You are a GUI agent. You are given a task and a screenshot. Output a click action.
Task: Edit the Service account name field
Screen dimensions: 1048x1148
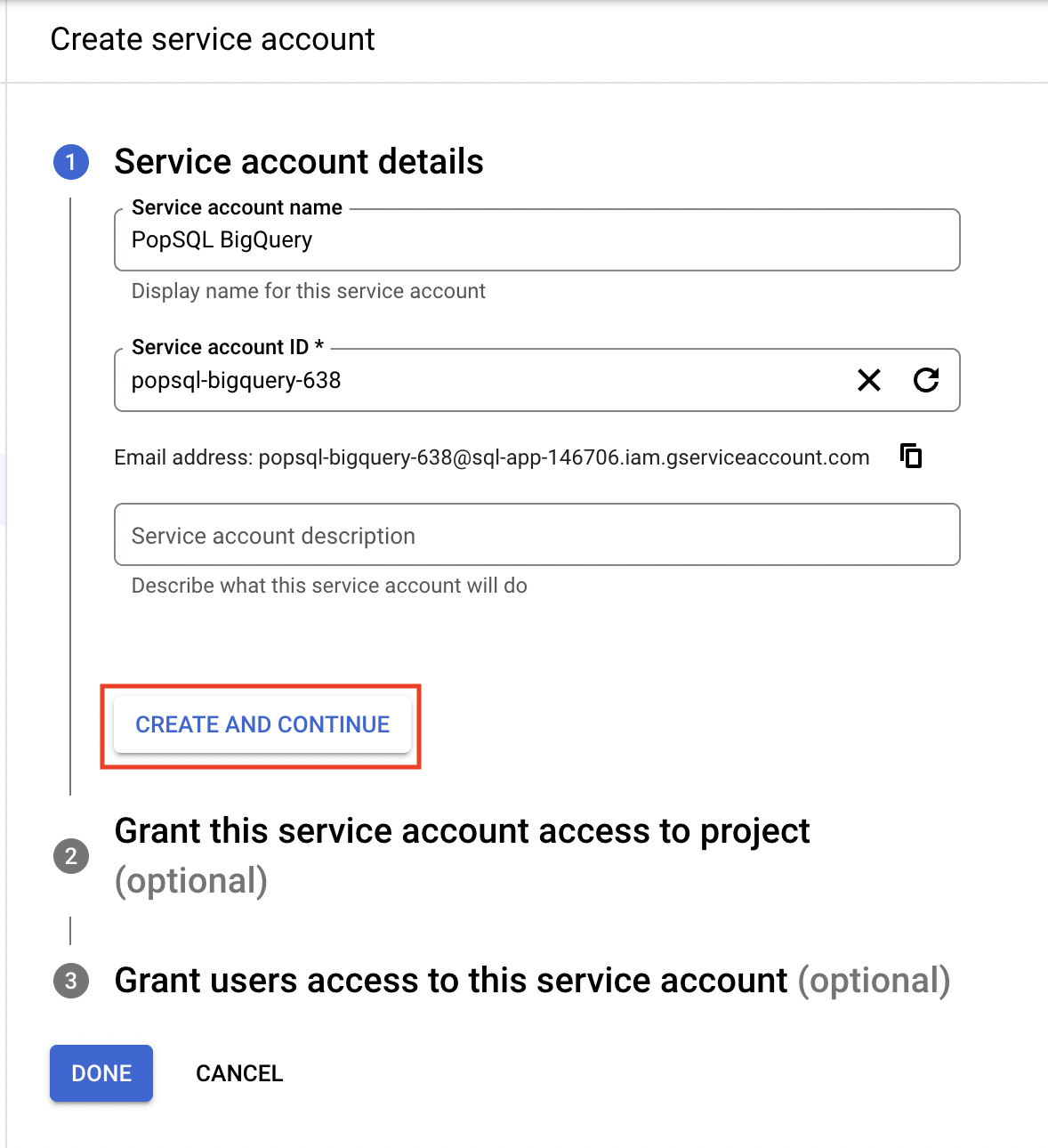[x=537, y=240]
